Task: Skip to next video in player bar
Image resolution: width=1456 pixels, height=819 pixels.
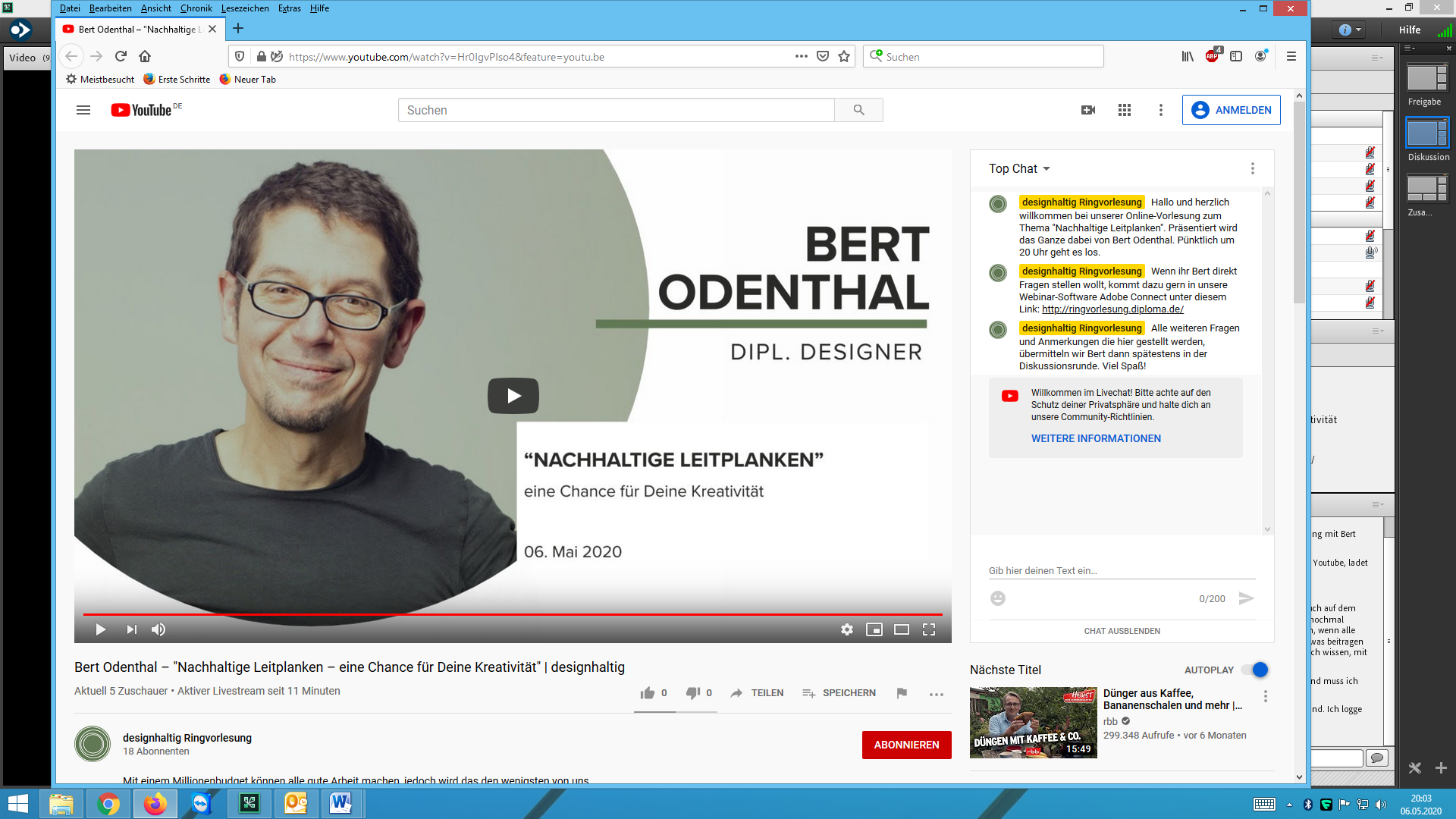Action: pyautogui.click(x=131, y=629)
